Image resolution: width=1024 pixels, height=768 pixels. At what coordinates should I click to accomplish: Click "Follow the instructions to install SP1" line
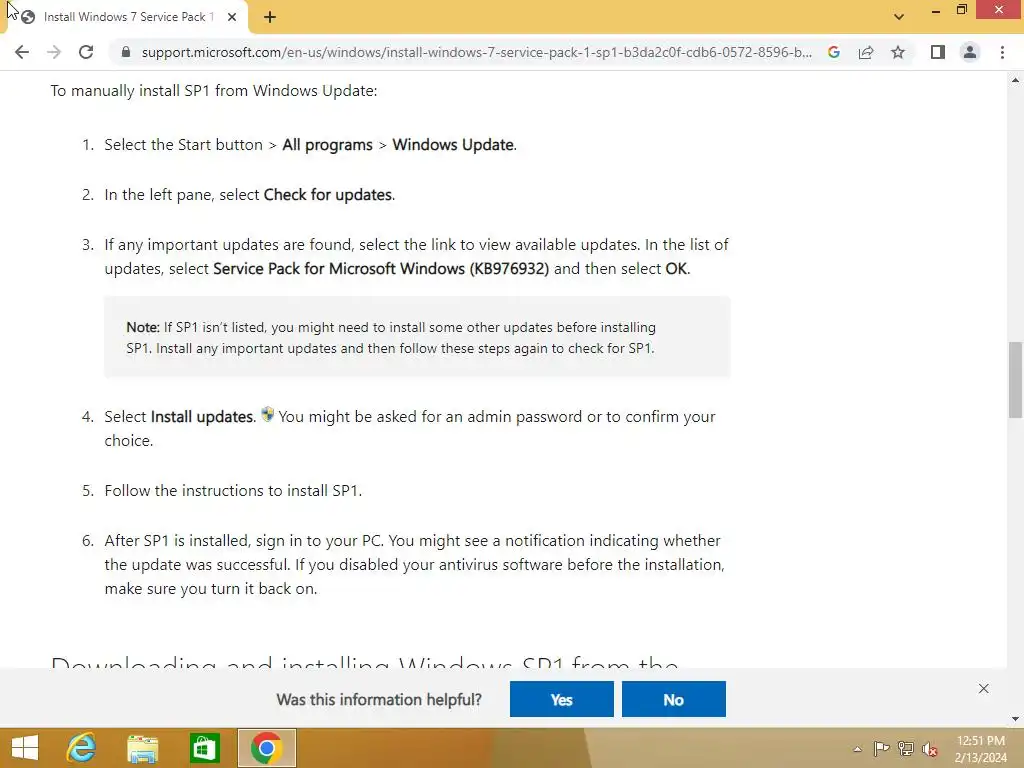(232, 490)
